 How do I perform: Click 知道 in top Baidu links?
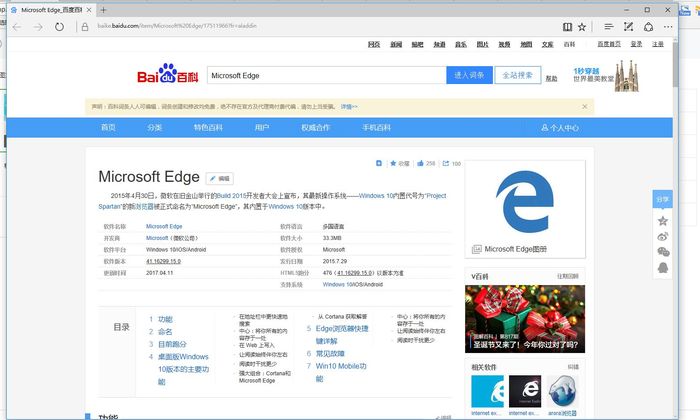pyautogui.click(x=439, y=44)
